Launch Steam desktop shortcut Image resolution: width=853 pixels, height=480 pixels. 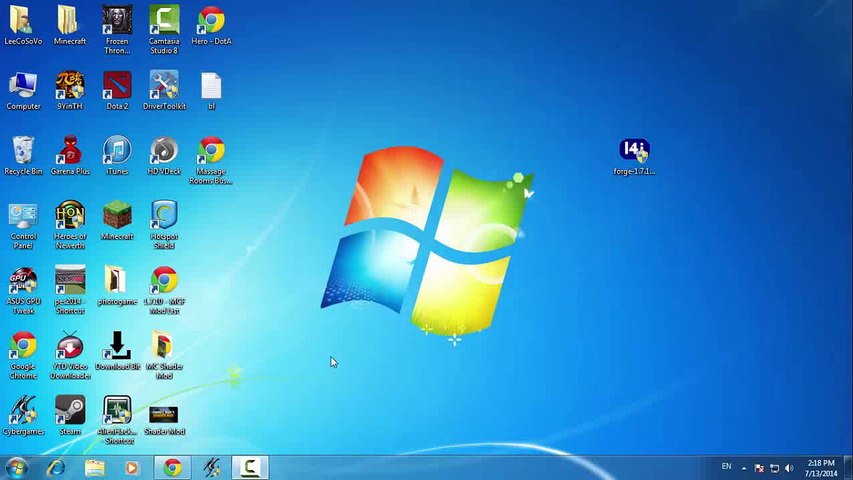pyautogui.click(x=70, y=416)
